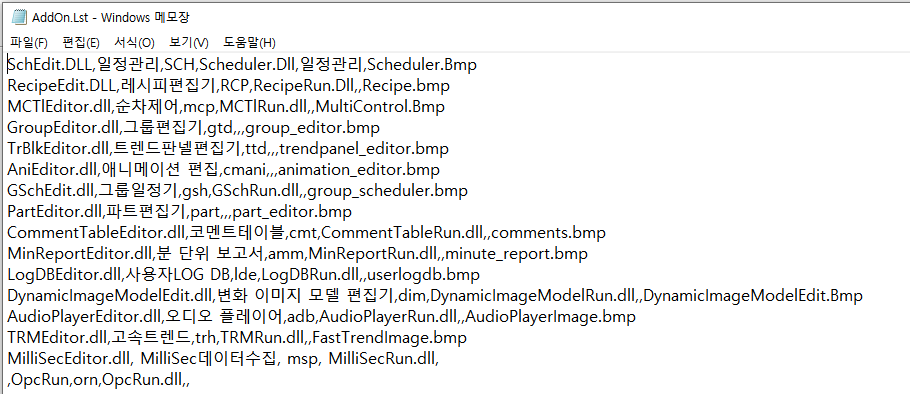Viewport: 910px width, 394px height.
Task: Click the MultiControl.Bmp text
Action: pyautogui.click(x=381, y=107)
